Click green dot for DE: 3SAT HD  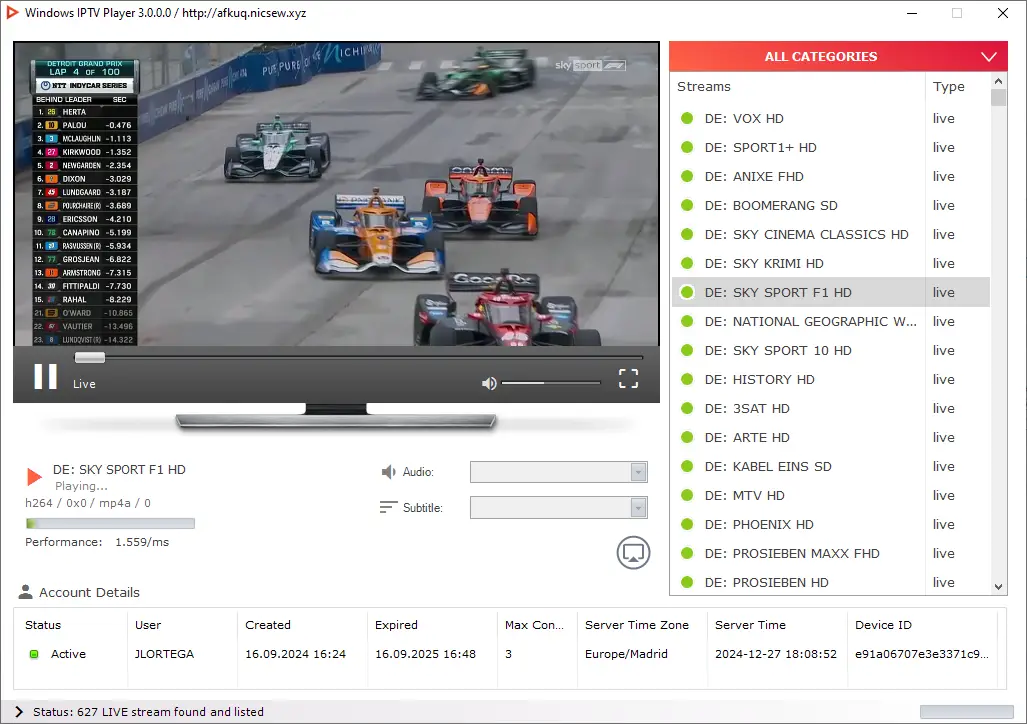pyautogui.click(x=687, y=408)
